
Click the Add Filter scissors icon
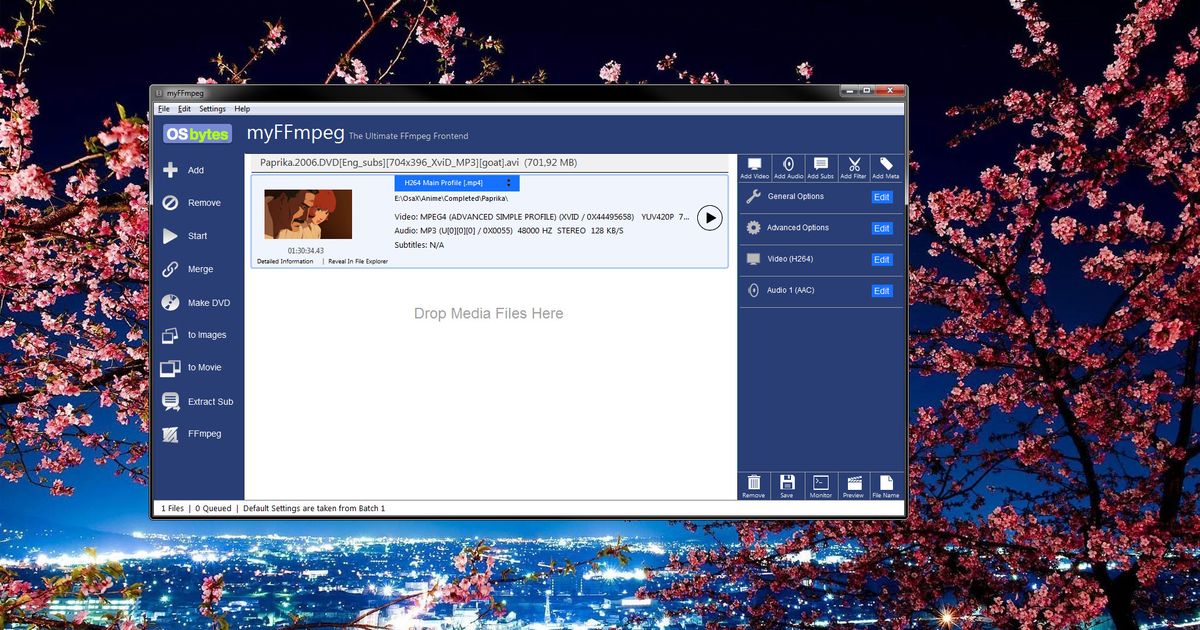853,165
